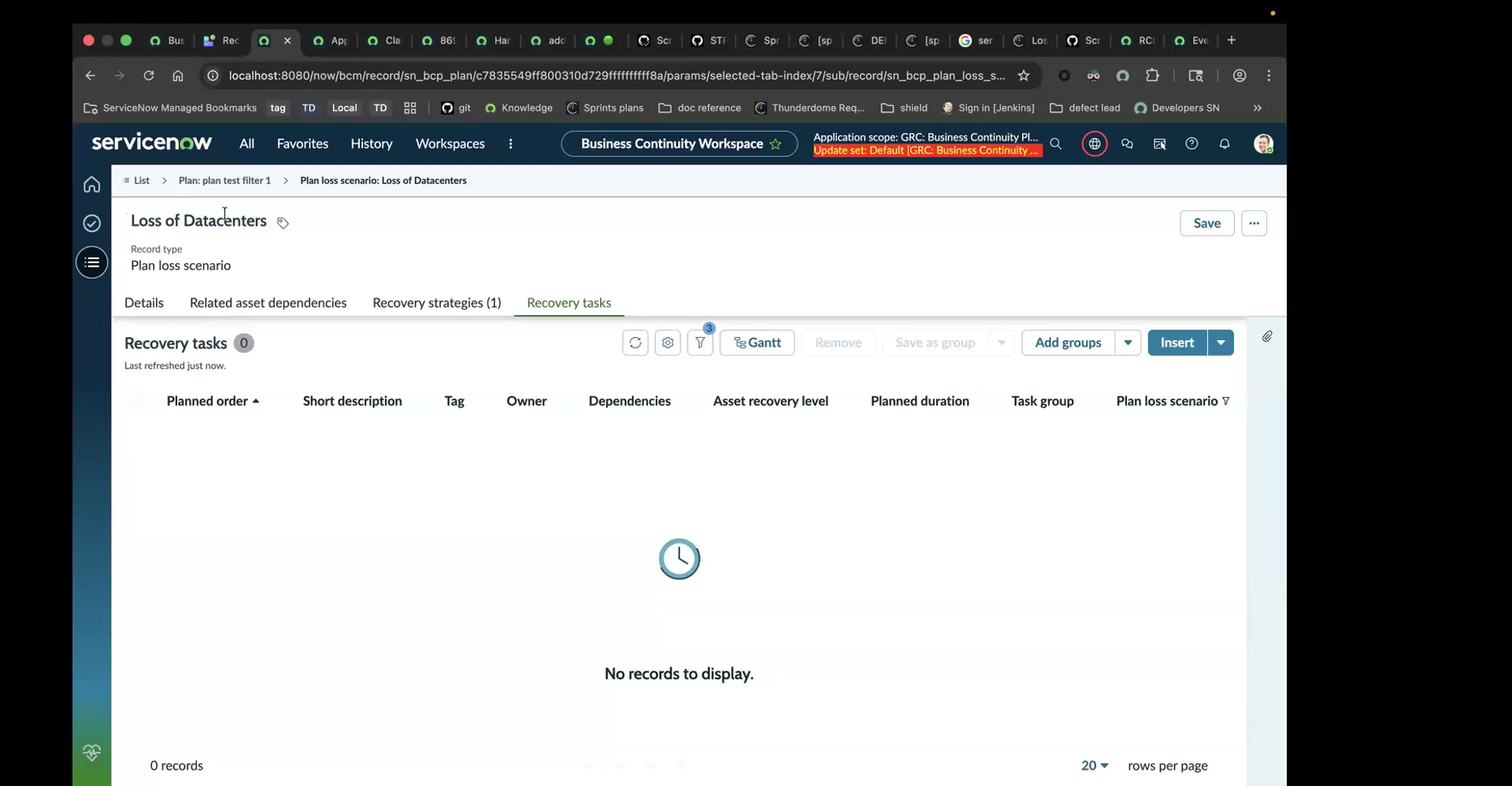Screen dimensions: 1512x786
Task: Sort by Planned order column
Action: (x=213, y=402)
